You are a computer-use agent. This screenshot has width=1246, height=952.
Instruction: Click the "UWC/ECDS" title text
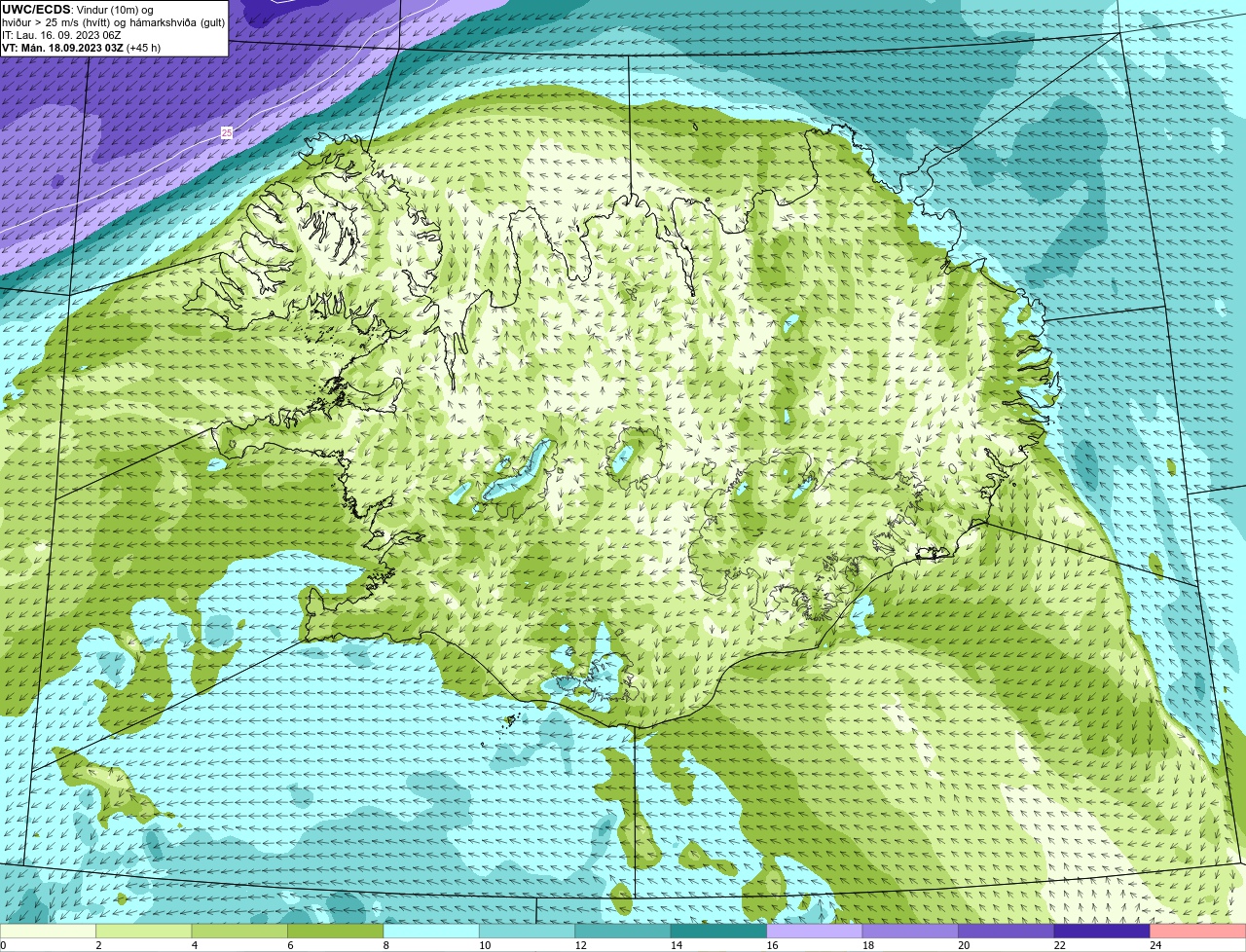coord(35,10)
